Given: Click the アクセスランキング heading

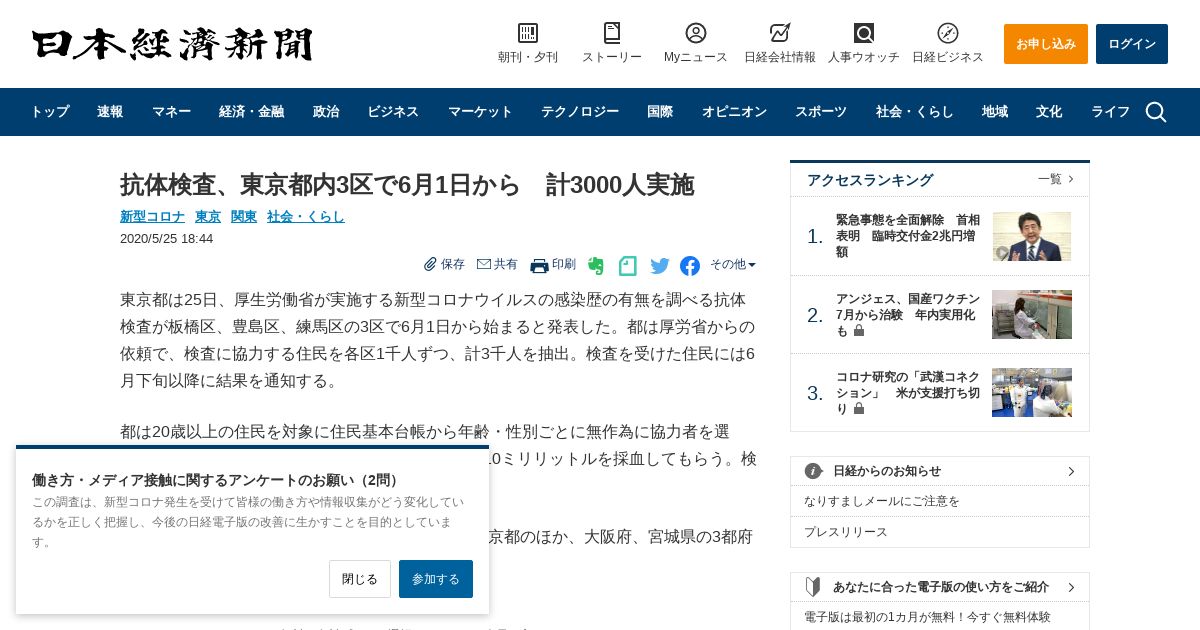Looking at the screenshot, I should coord(870,180).
